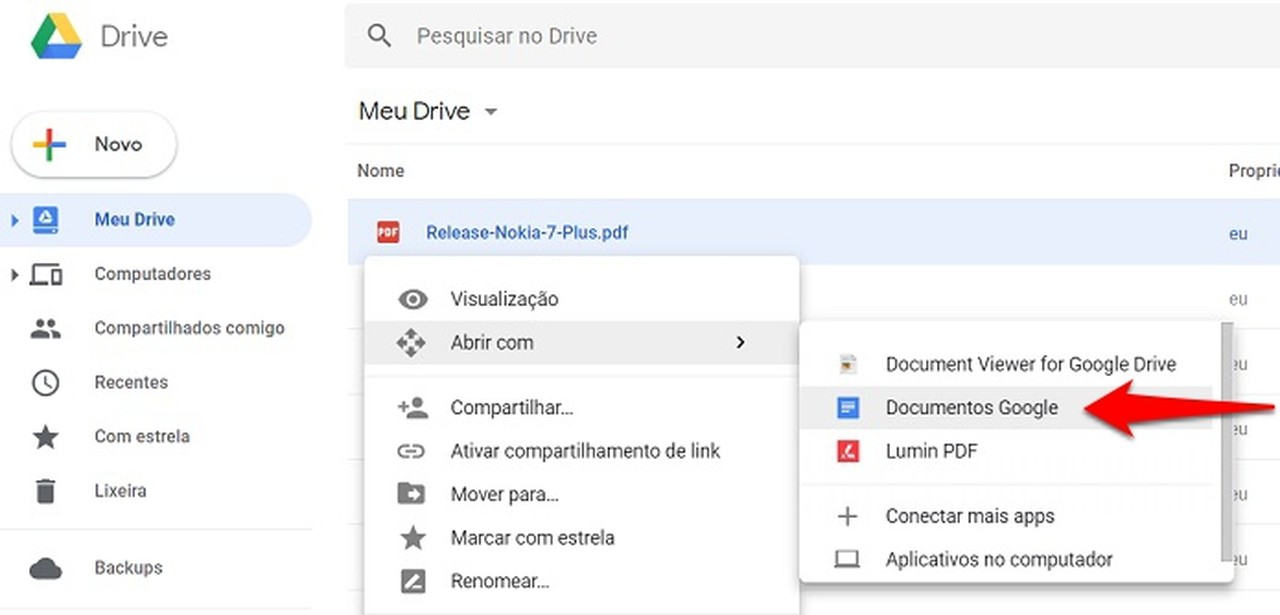Screen dimensions: 1280x615
Task: Click the Com estrela star icon
Action: [x=46, y=437]
